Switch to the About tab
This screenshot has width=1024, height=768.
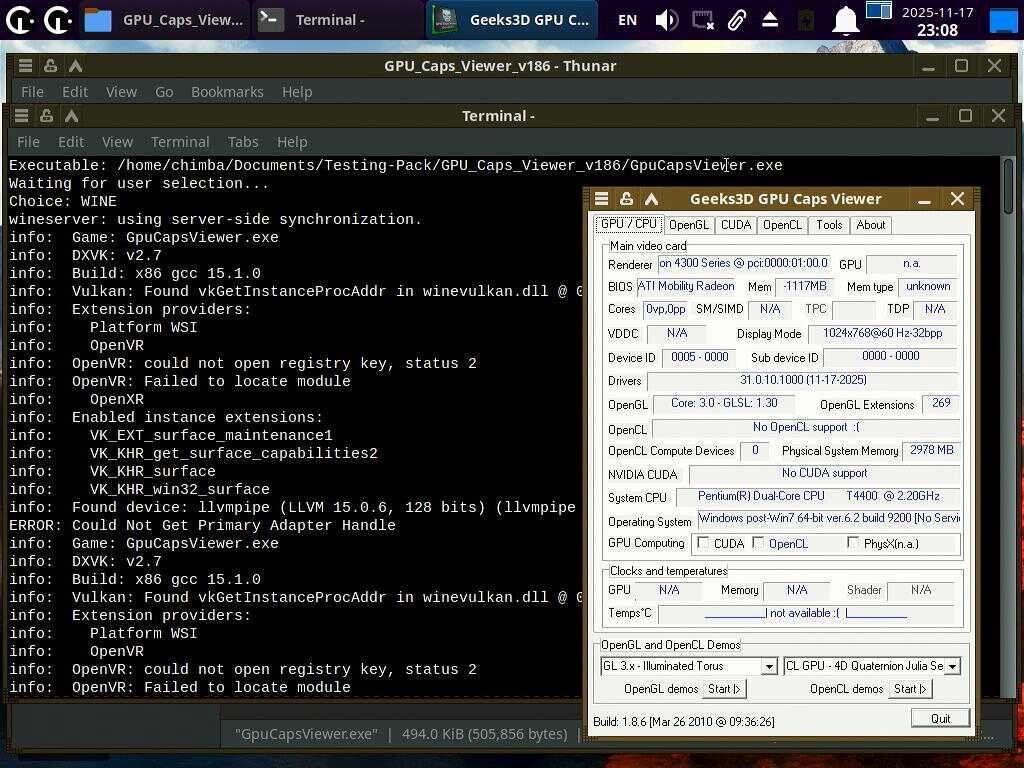871,225
